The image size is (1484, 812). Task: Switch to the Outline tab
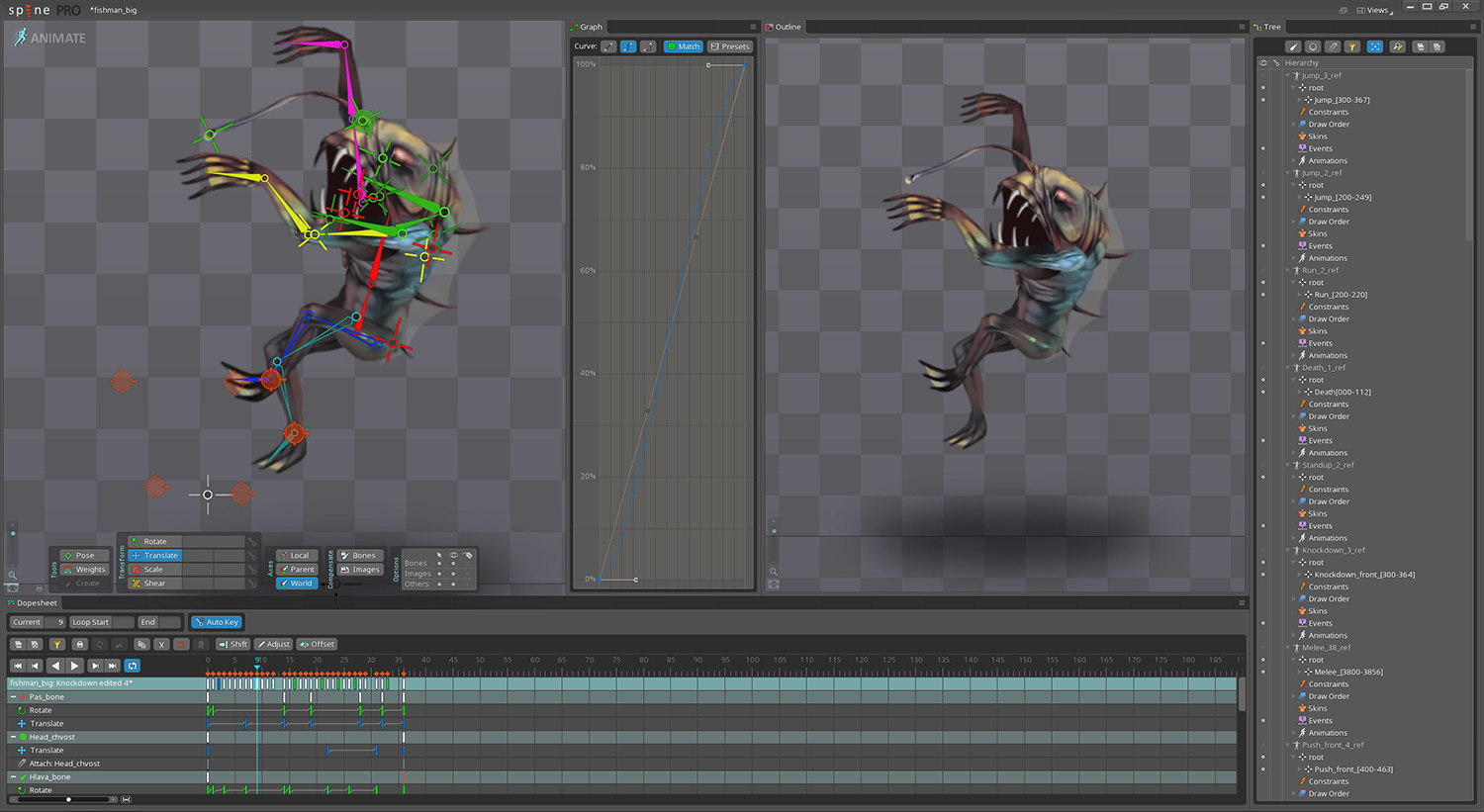(784, 27)
